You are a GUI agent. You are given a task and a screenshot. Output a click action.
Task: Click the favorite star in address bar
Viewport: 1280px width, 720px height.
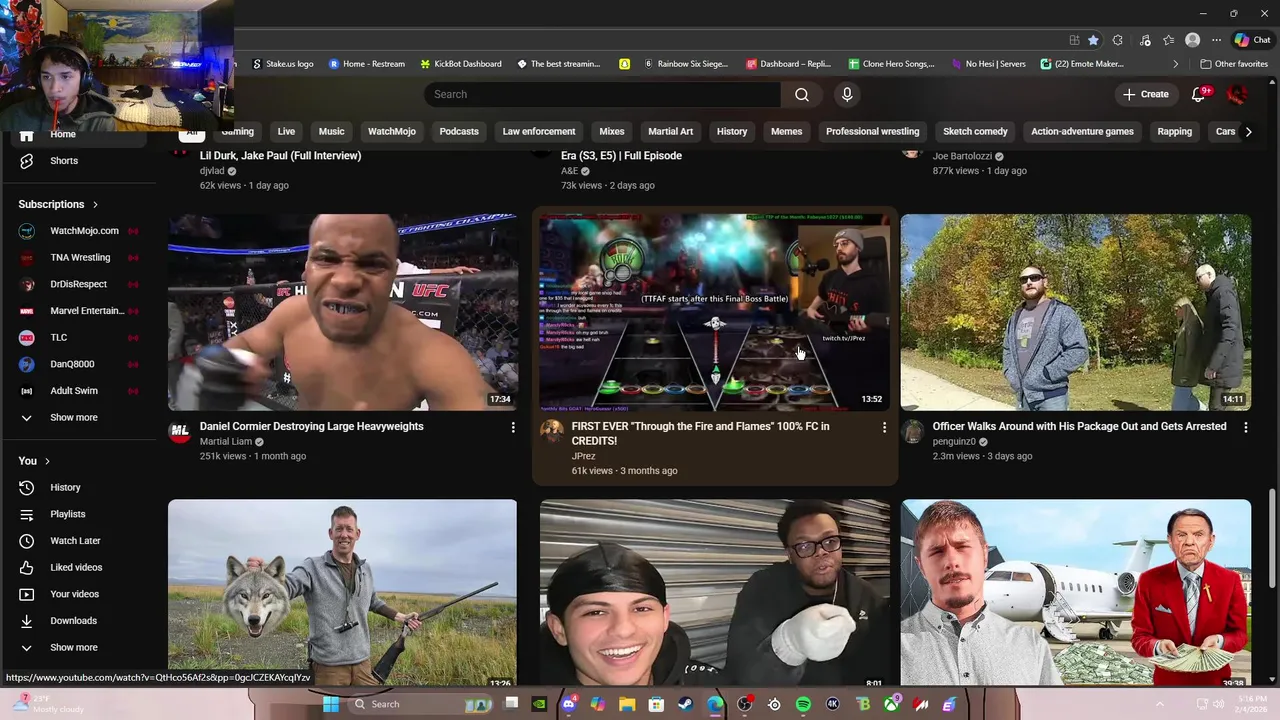click(1093, 40)
